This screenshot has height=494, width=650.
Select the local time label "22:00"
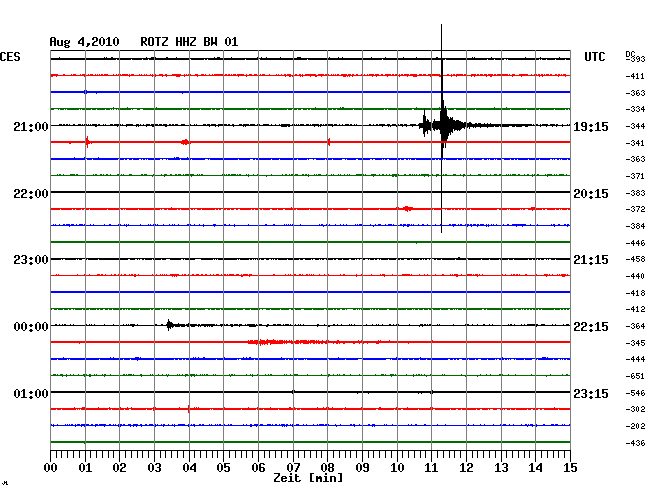[x=31, y=194]
